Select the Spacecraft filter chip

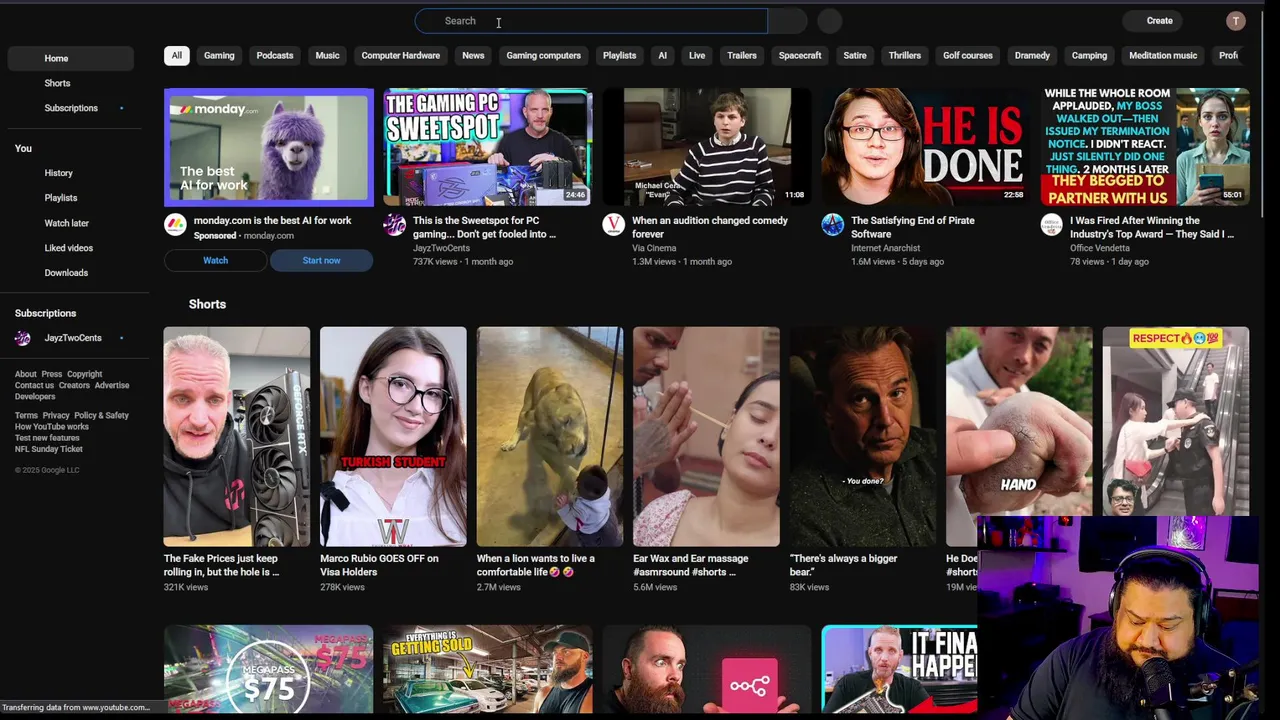(x=800, y=56)
